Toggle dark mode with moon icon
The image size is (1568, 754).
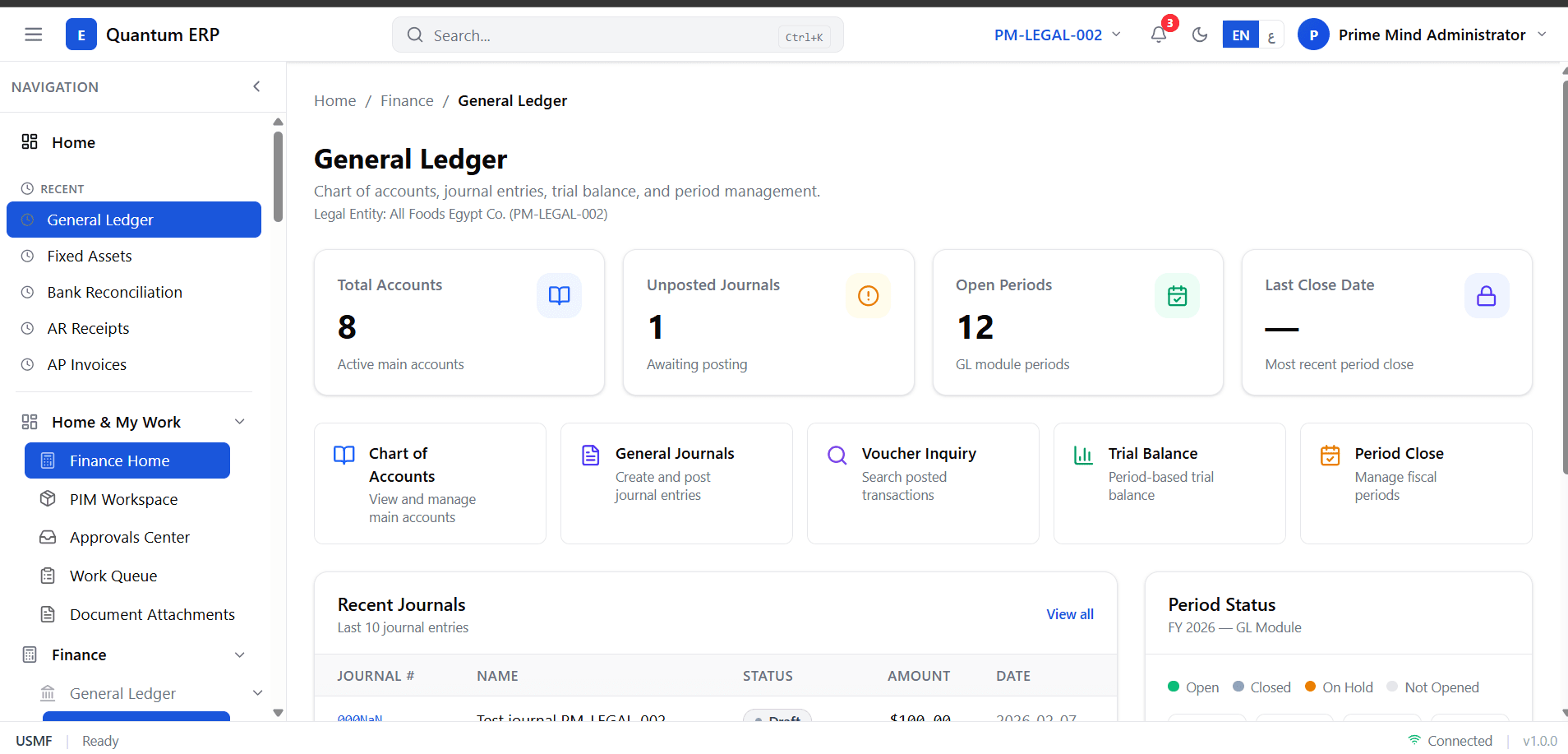[1200, 35]
